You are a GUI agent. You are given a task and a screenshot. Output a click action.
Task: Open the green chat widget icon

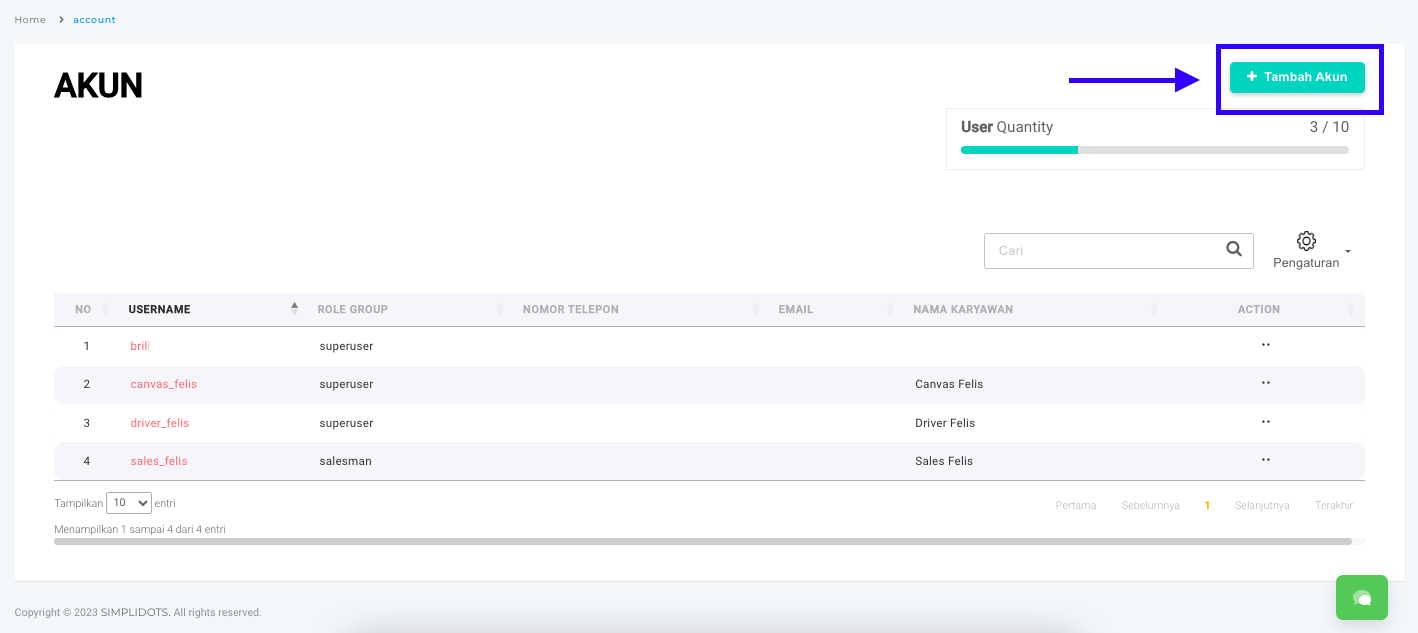1361,597
